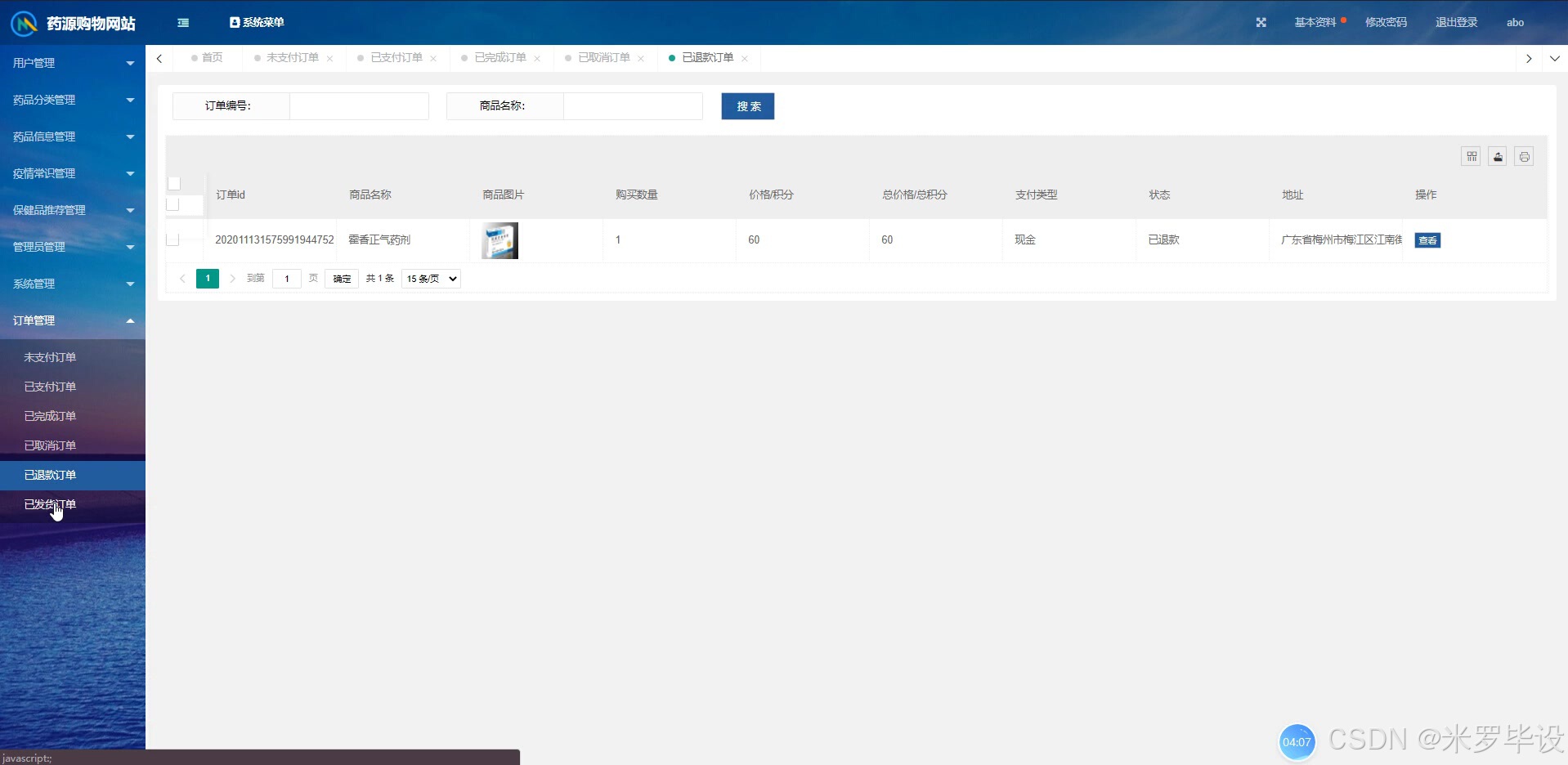The width and height of the screenshot is (1568, 765).
Task: Close the 已支付订单 tab
Action: [433, 58]
